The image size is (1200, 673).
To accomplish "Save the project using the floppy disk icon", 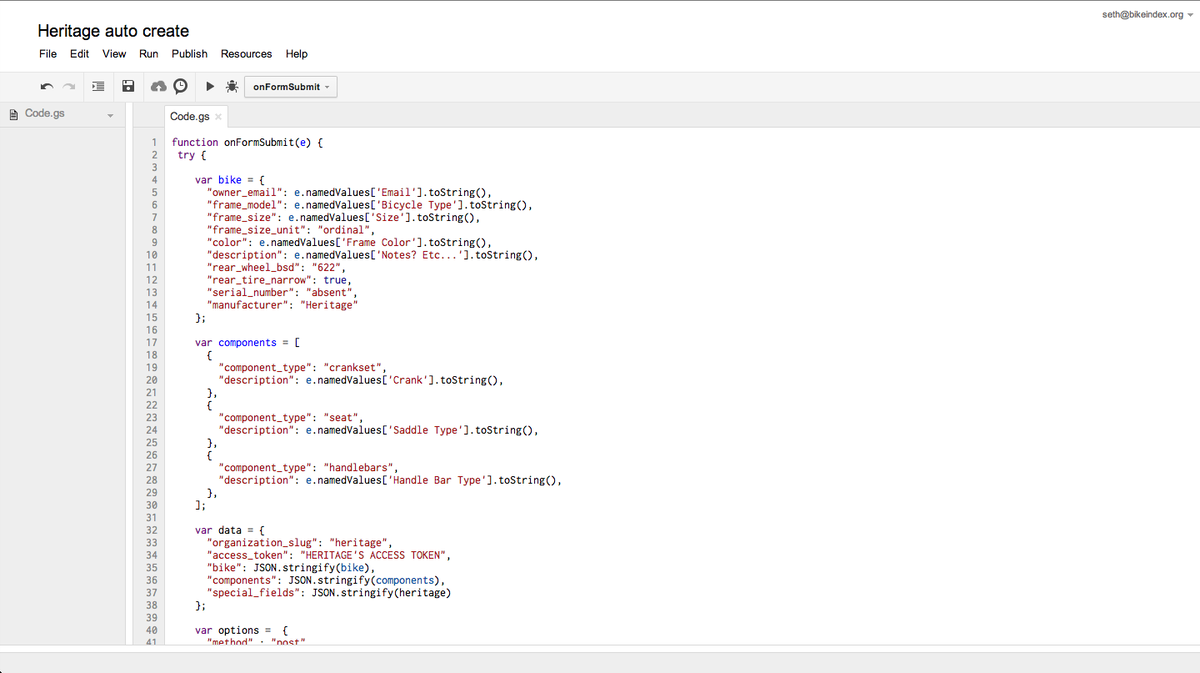I will [x=128, y=86].
